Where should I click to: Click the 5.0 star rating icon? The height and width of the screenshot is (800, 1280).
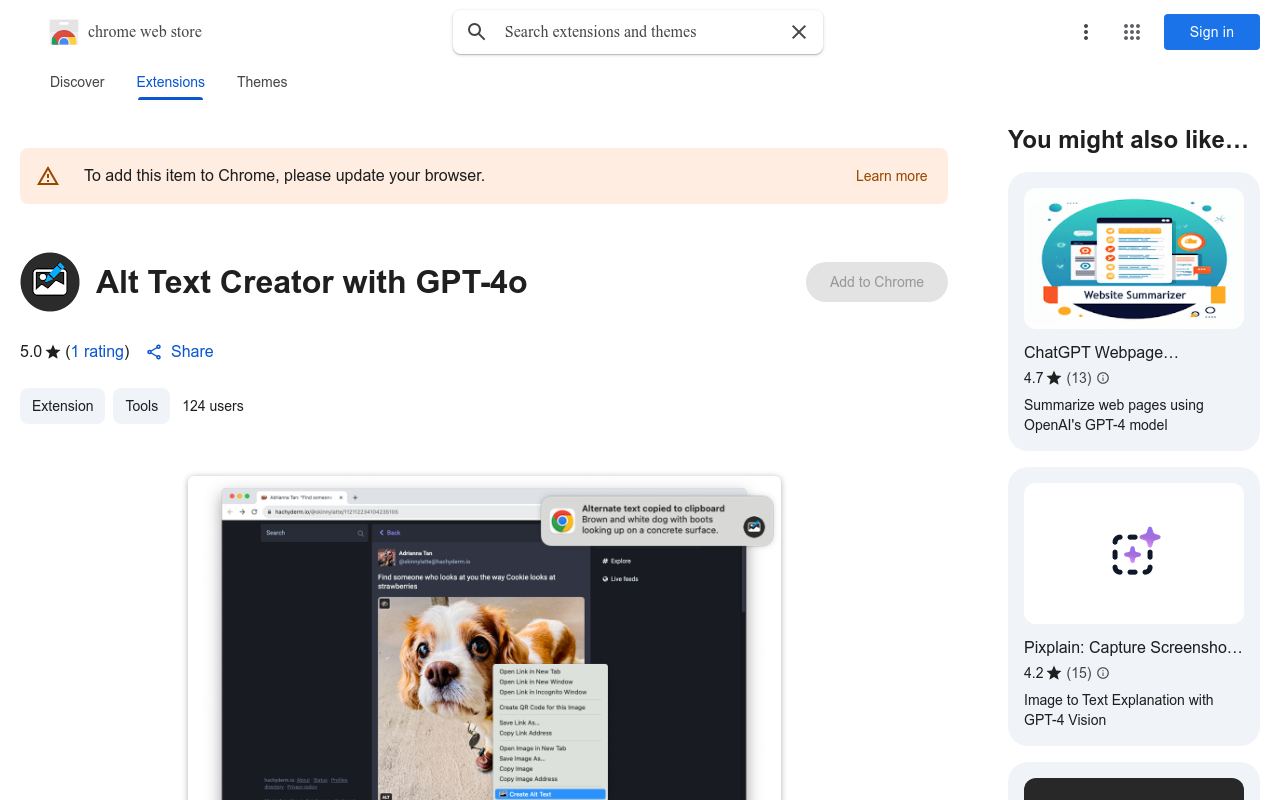point(53,352)
